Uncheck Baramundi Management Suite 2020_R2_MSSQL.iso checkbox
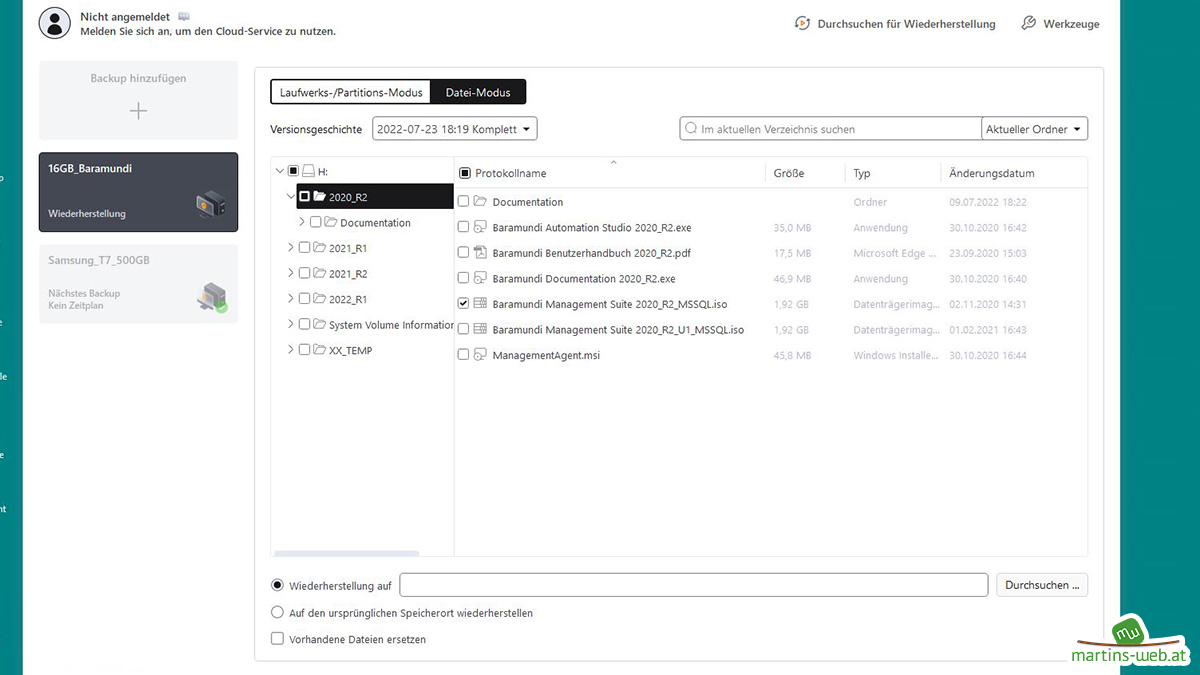The image size is (1200, 675). pyautogui.click(x=463, y=303)
